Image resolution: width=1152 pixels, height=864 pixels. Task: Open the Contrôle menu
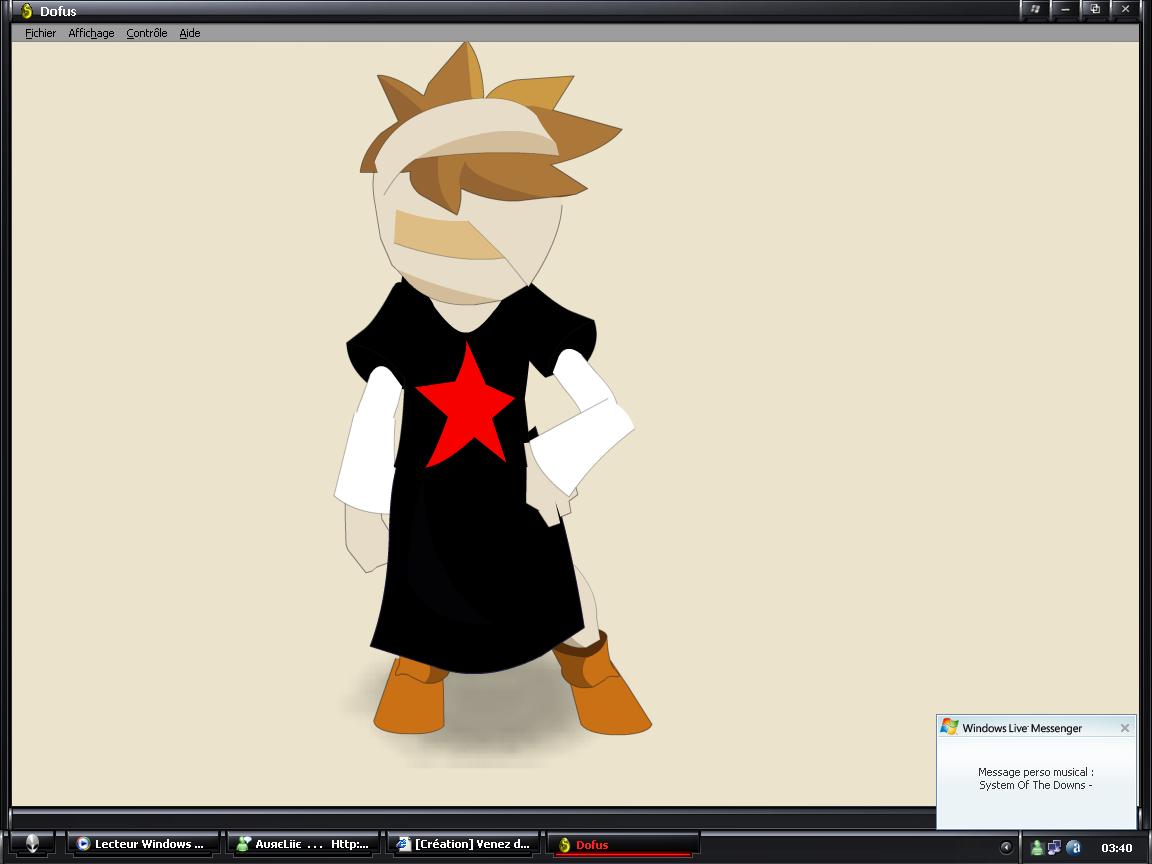(147, 33)
